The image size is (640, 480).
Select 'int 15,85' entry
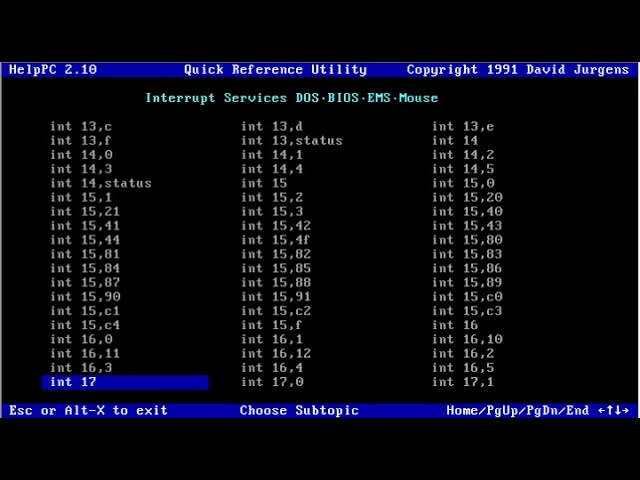[276, 269]
